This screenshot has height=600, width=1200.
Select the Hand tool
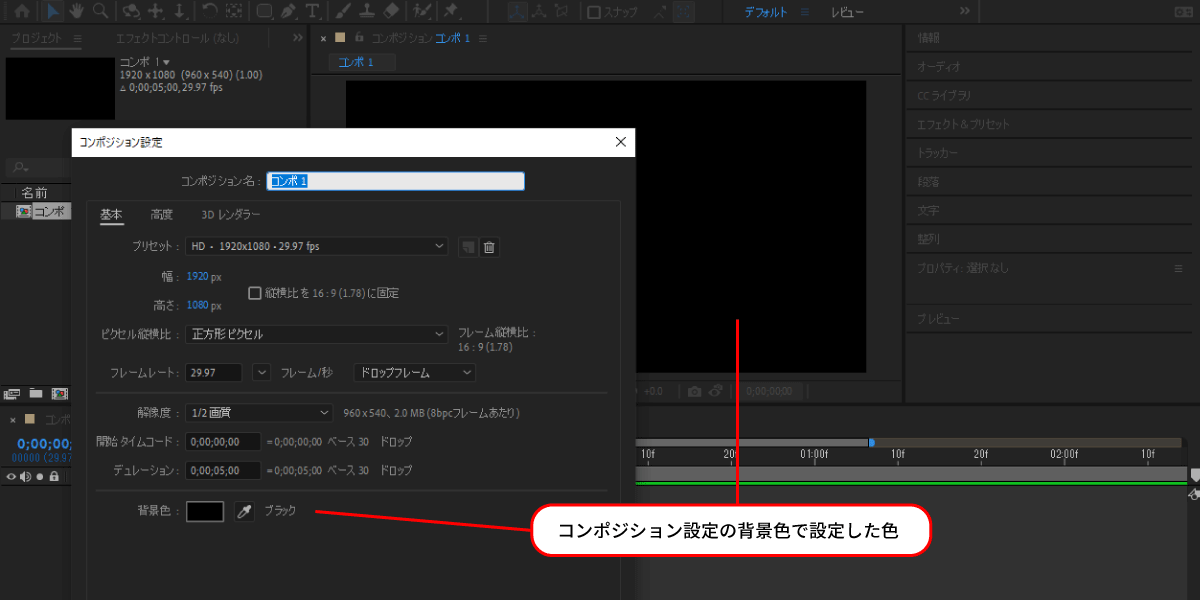[x=76, y=12]
